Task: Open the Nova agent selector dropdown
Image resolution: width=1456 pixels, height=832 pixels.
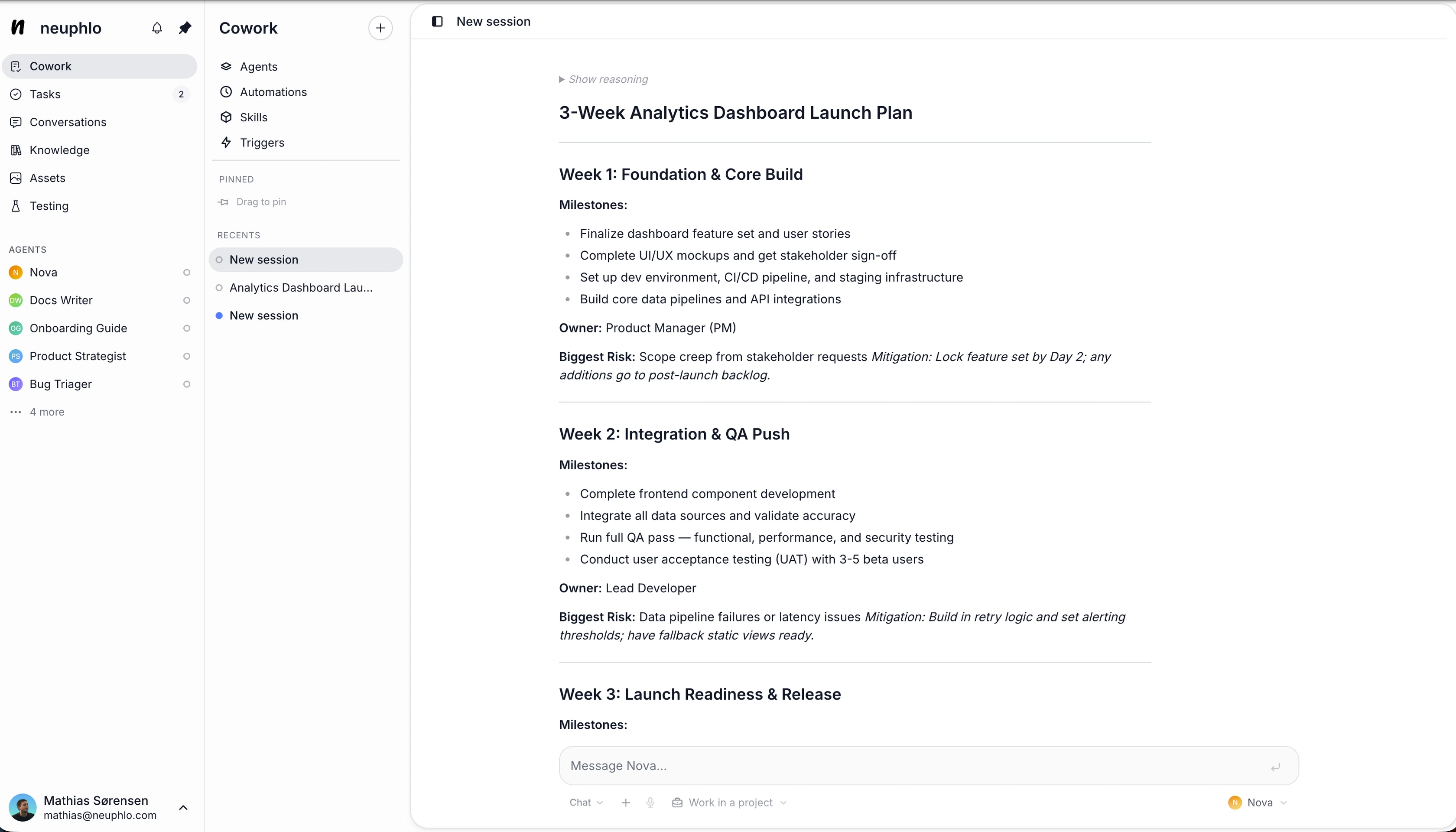Action: coord(1257,803)
